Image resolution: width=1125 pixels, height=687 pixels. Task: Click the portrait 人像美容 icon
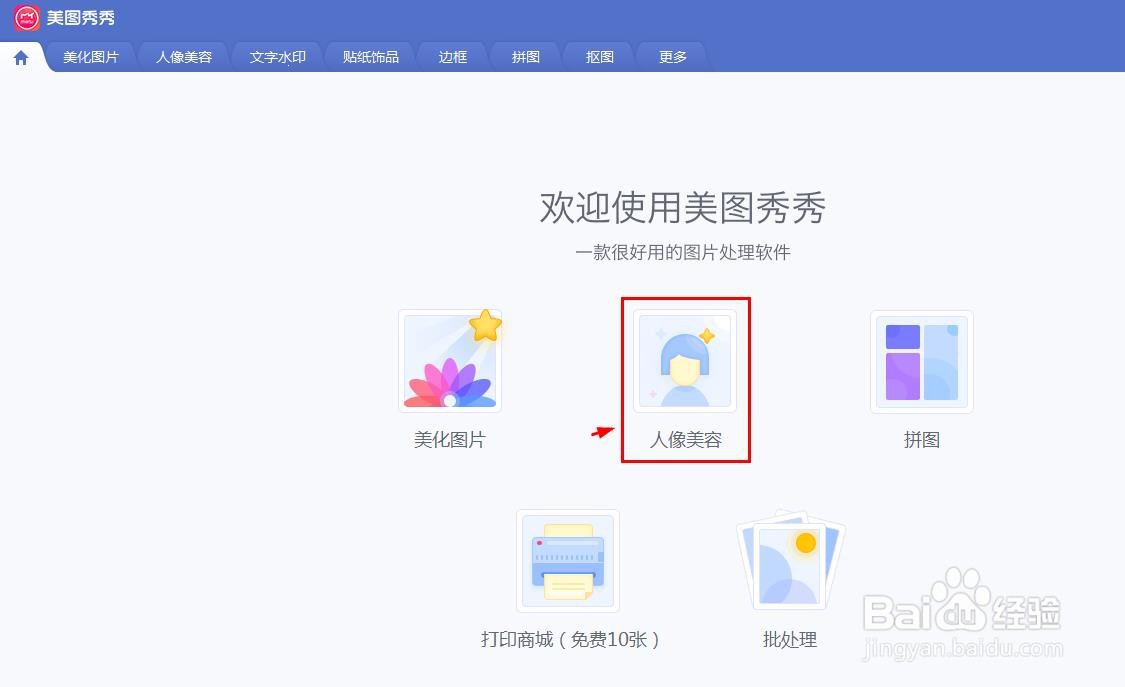tap(685, 361)
